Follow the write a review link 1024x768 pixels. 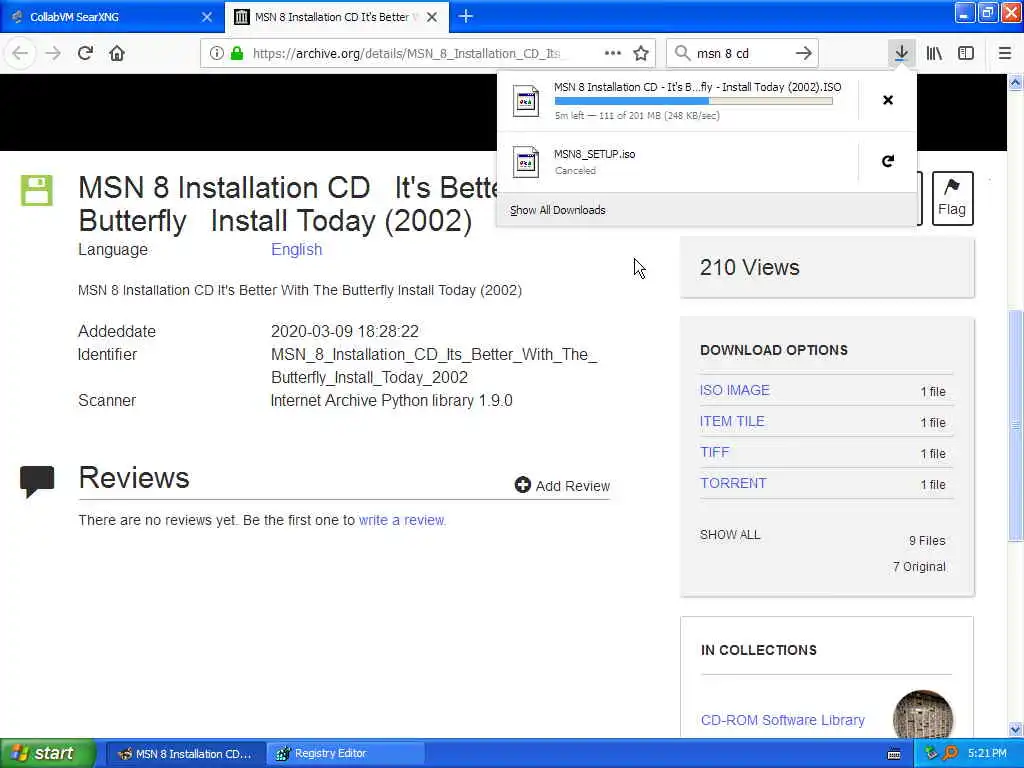click(402, 520)
